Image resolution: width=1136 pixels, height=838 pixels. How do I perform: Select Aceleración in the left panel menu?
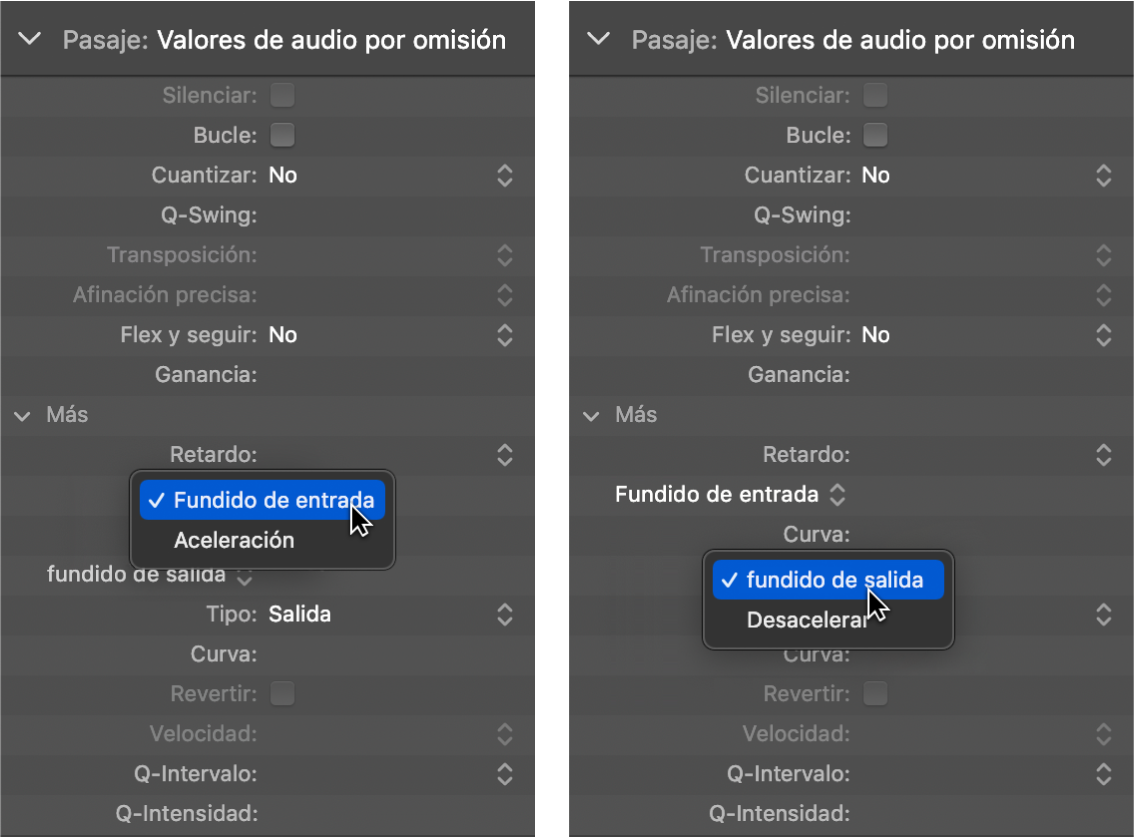point(234,541)
